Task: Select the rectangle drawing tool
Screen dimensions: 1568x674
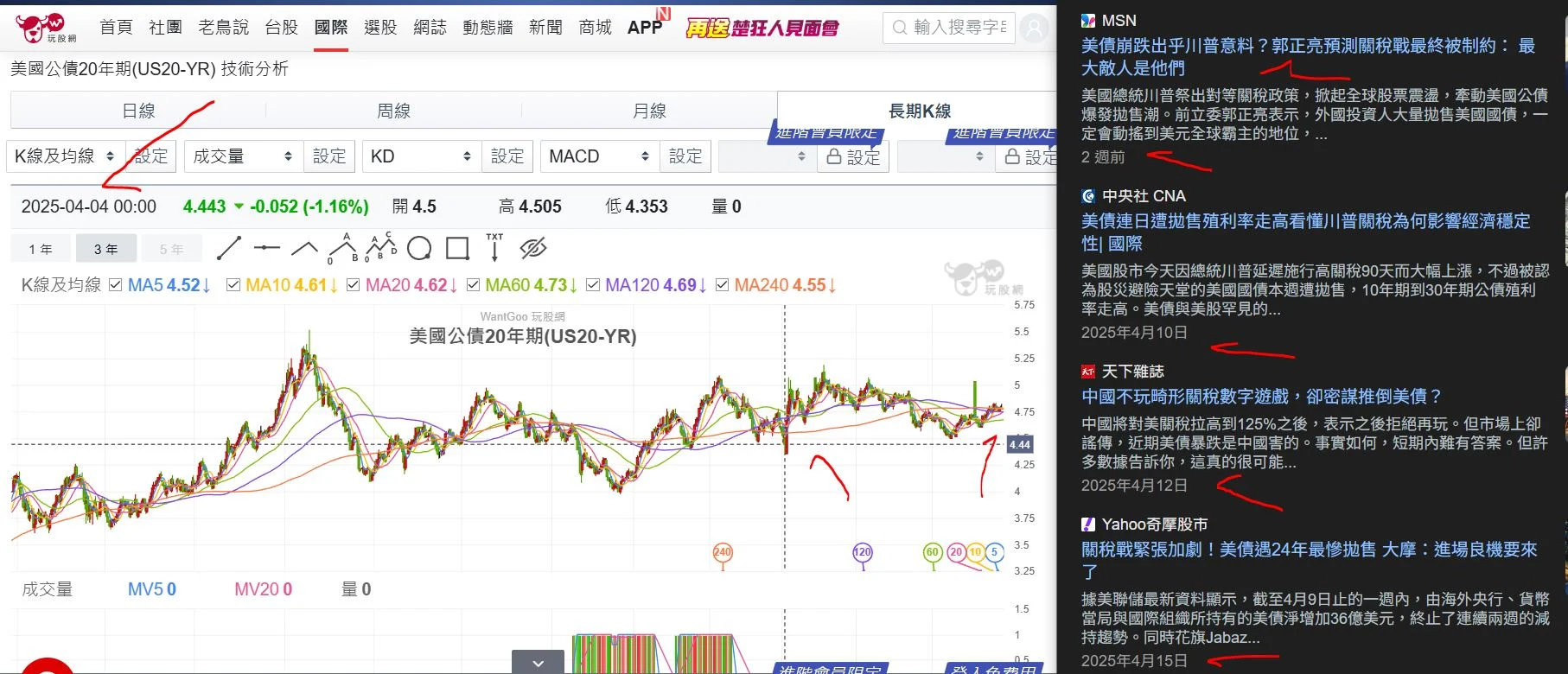Action: (x=457, y=249)
